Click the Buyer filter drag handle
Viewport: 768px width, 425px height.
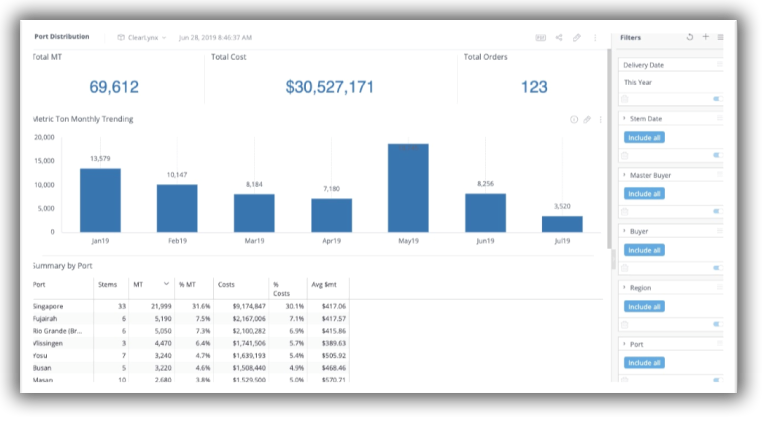(720, 231)
